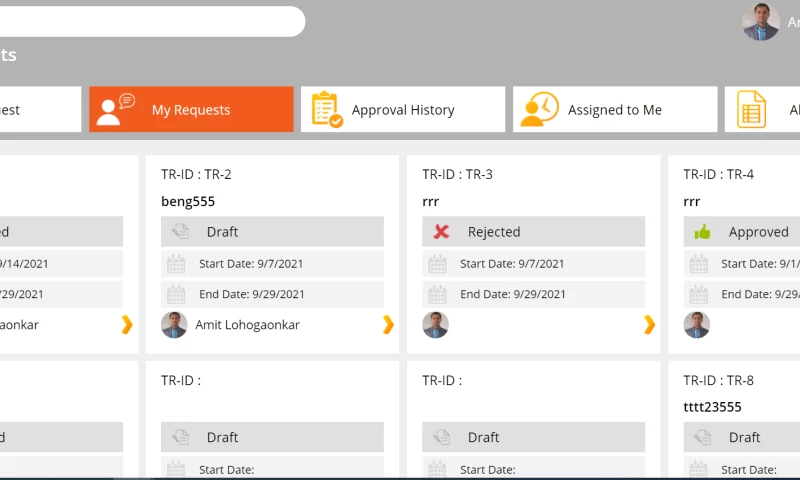Open the Assigned to Me tab

[x=615, y=109]
